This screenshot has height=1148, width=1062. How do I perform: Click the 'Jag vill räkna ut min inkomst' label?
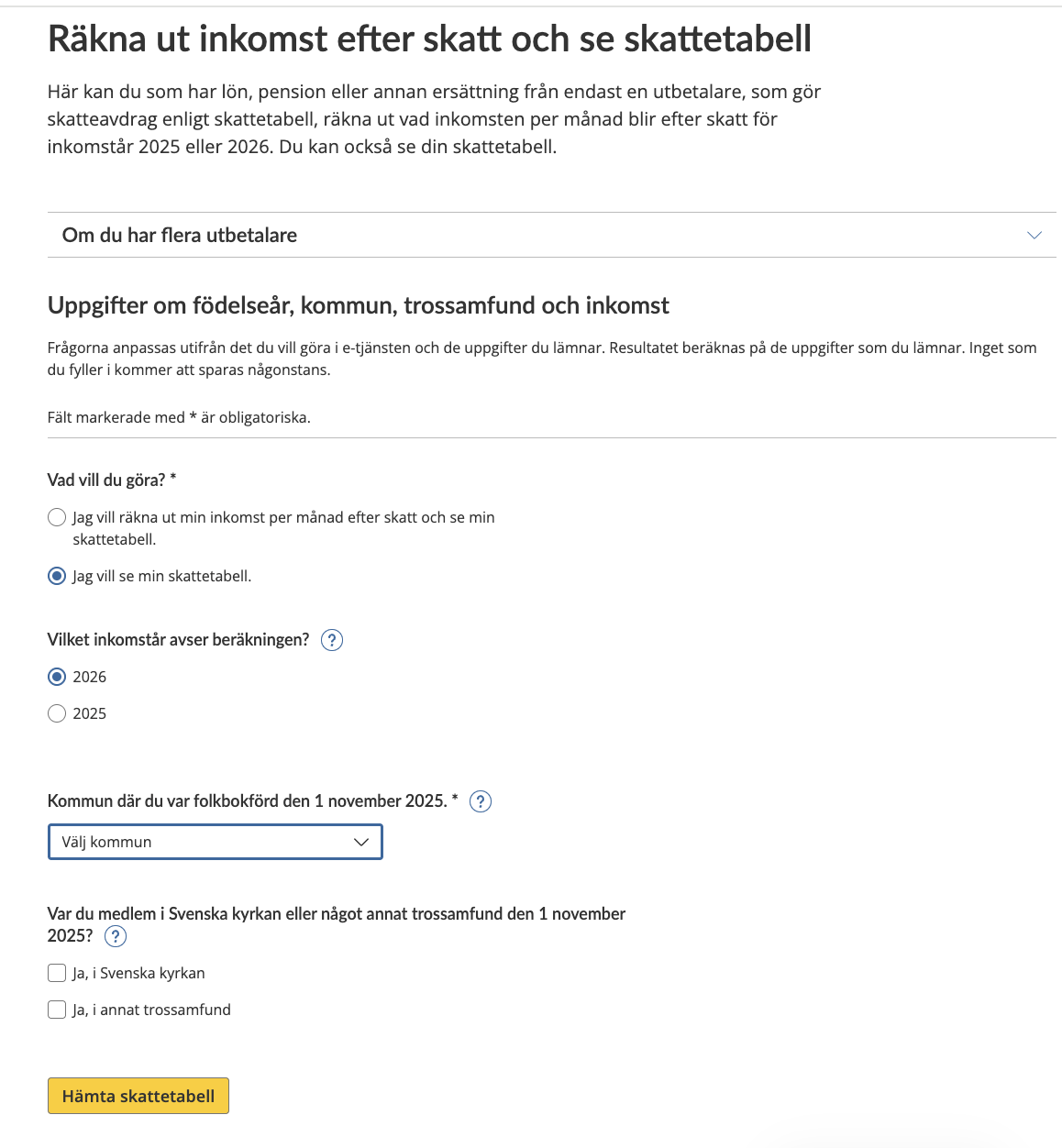coord(284,528)
